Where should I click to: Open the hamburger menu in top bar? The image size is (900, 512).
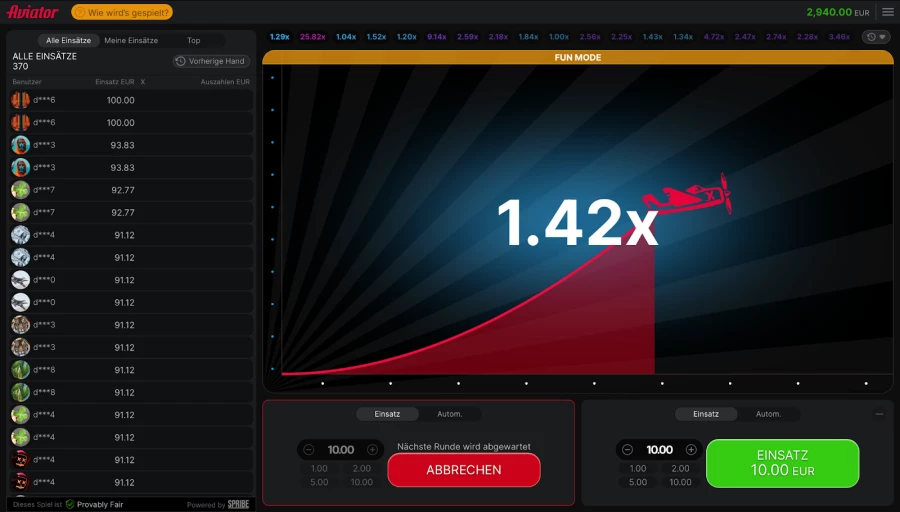pos(887,12)
